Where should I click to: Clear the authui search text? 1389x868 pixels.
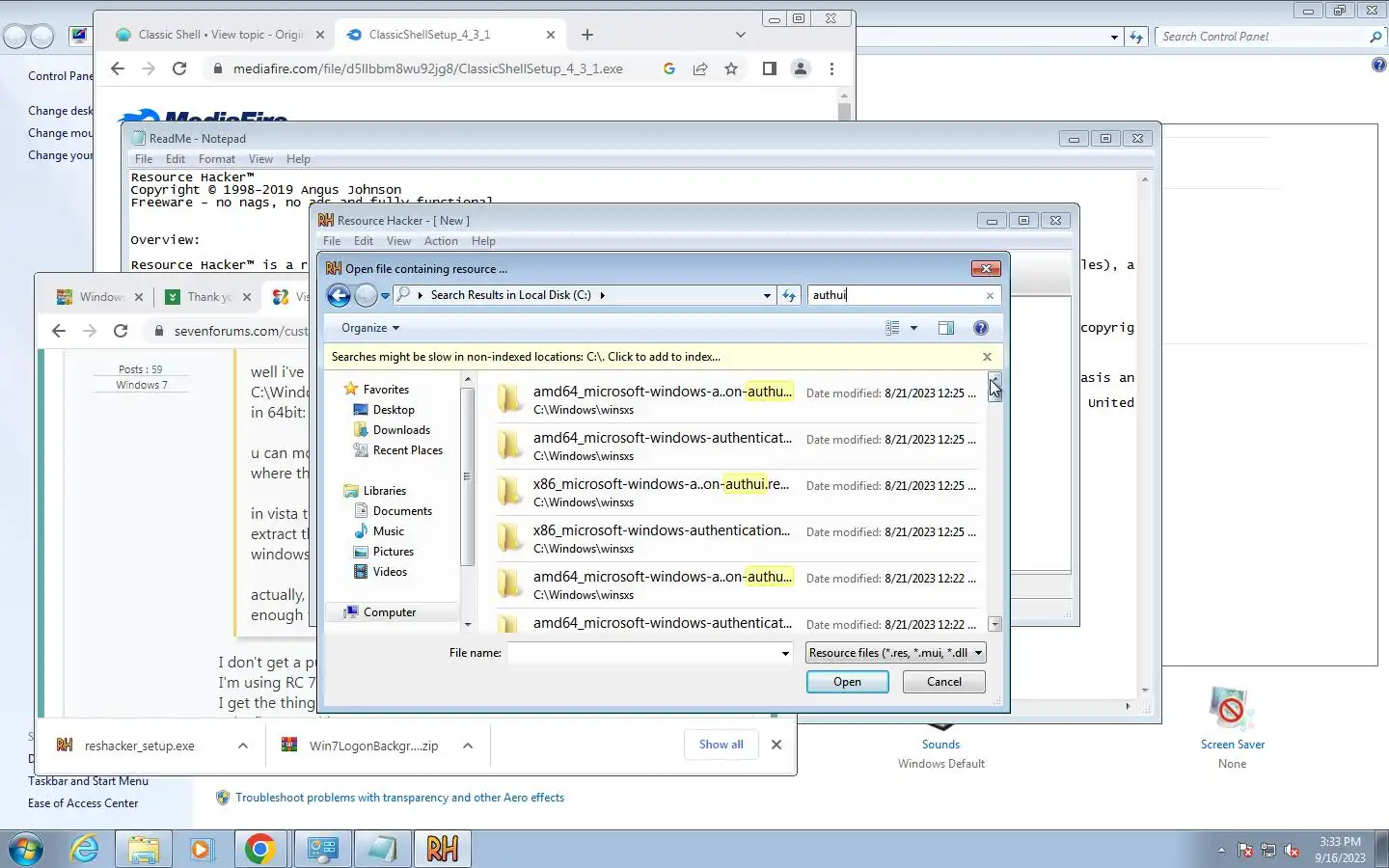(990, 295)
